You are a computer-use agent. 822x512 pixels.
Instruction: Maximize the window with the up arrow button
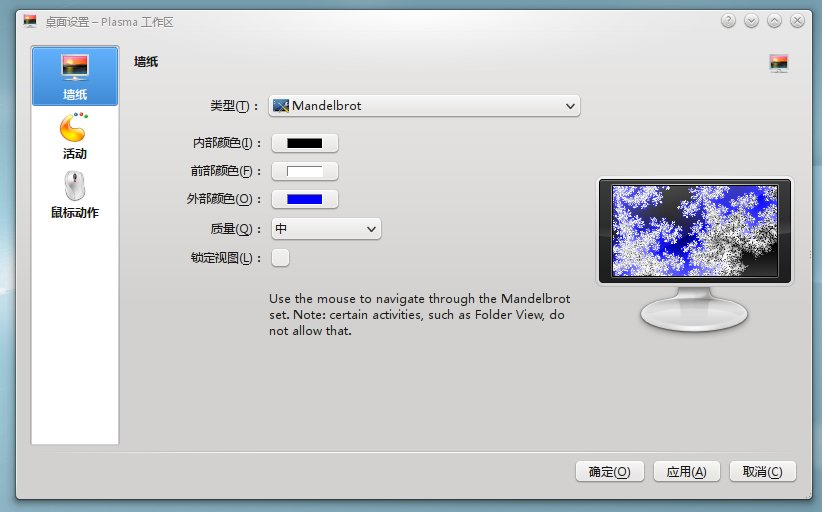[774, 21]
